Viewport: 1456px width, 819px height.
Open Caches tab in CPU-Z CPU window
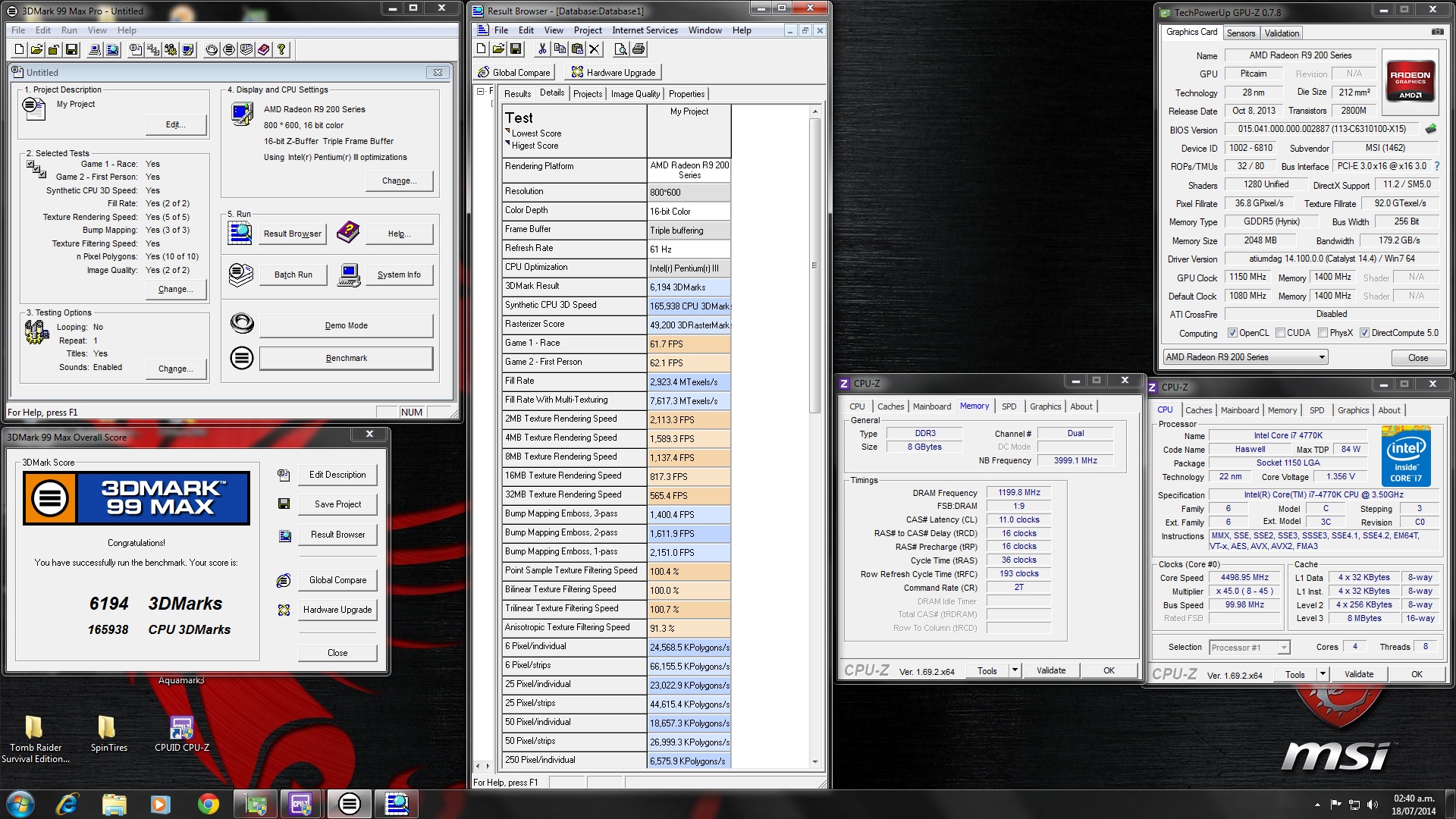pos(1198,410)
